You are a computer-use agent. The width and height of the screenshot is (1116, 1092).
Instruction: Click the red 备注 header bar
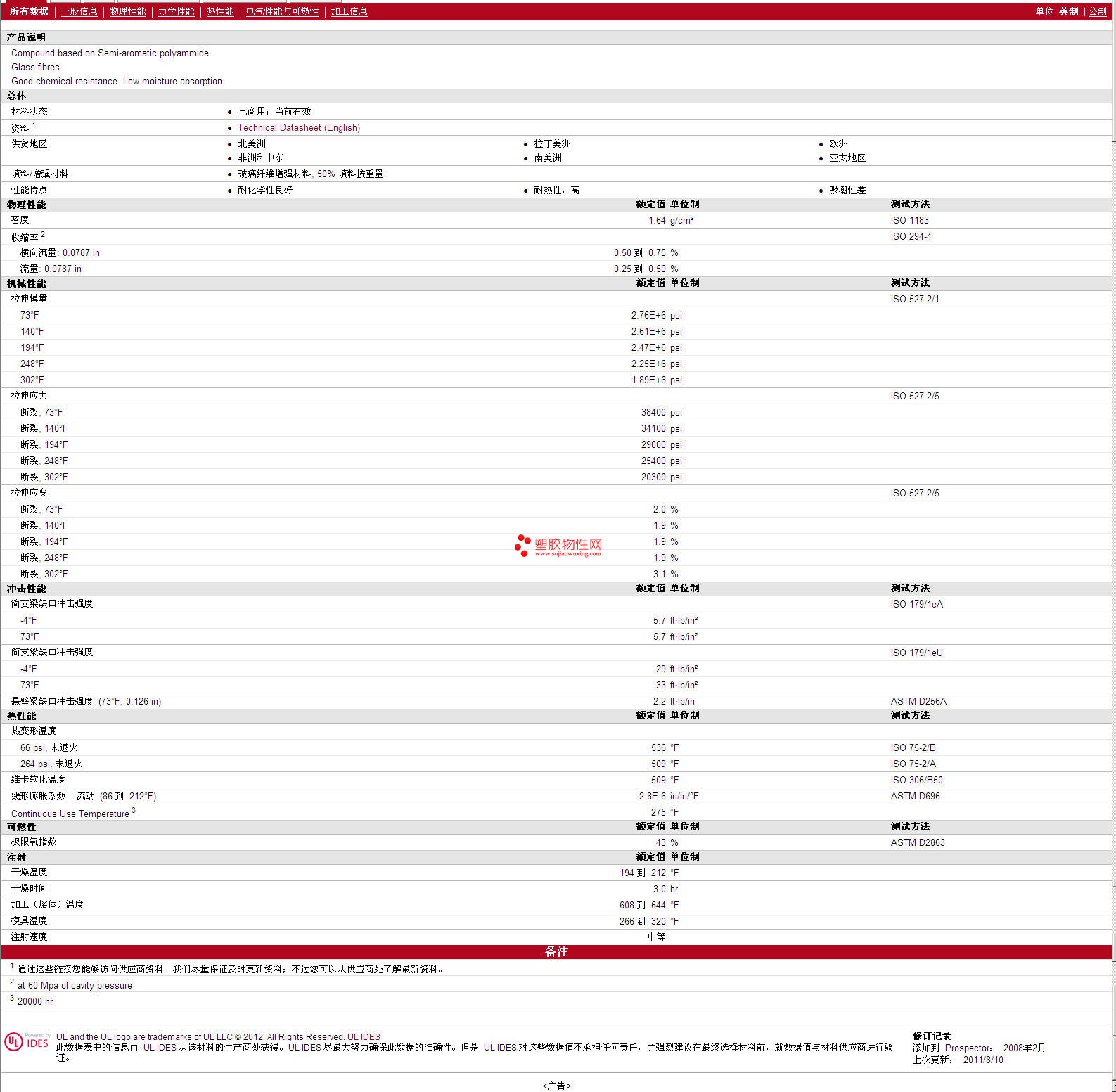556,952
